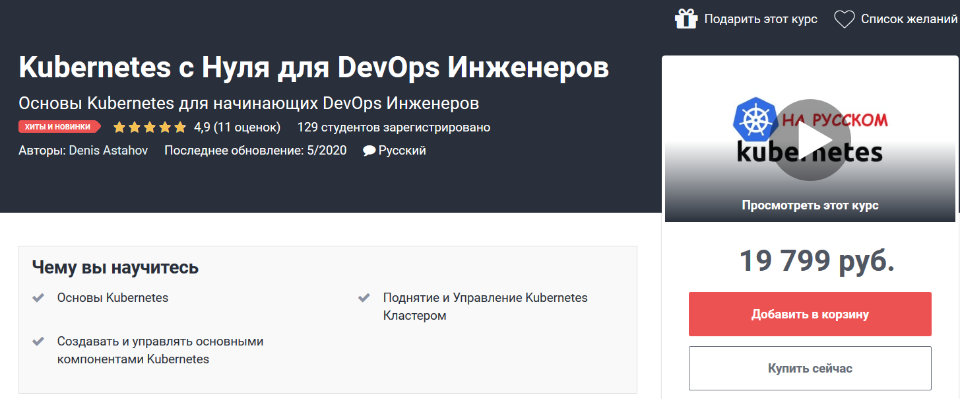Click the gift box icon
Viewport: 960px width, 399px height.
point(686,19)
